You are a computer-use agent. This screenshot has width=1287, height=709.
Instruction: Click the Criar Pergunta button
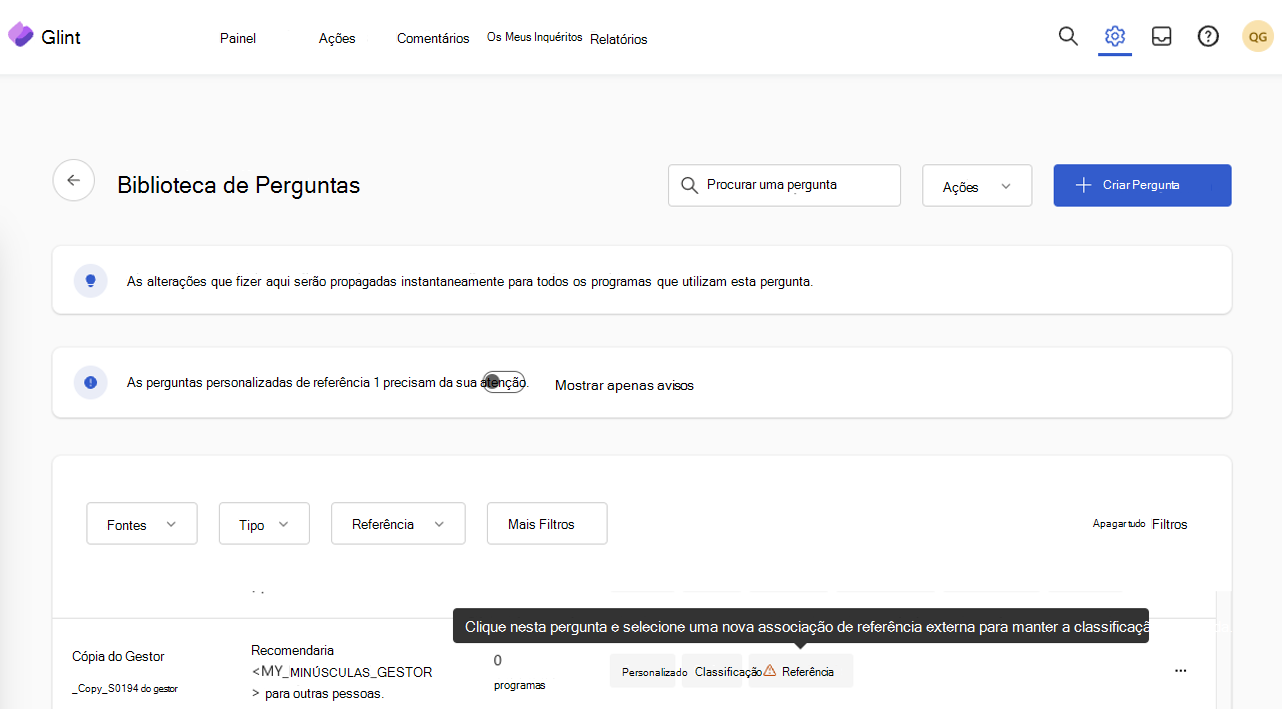(x=1141, y=185)
